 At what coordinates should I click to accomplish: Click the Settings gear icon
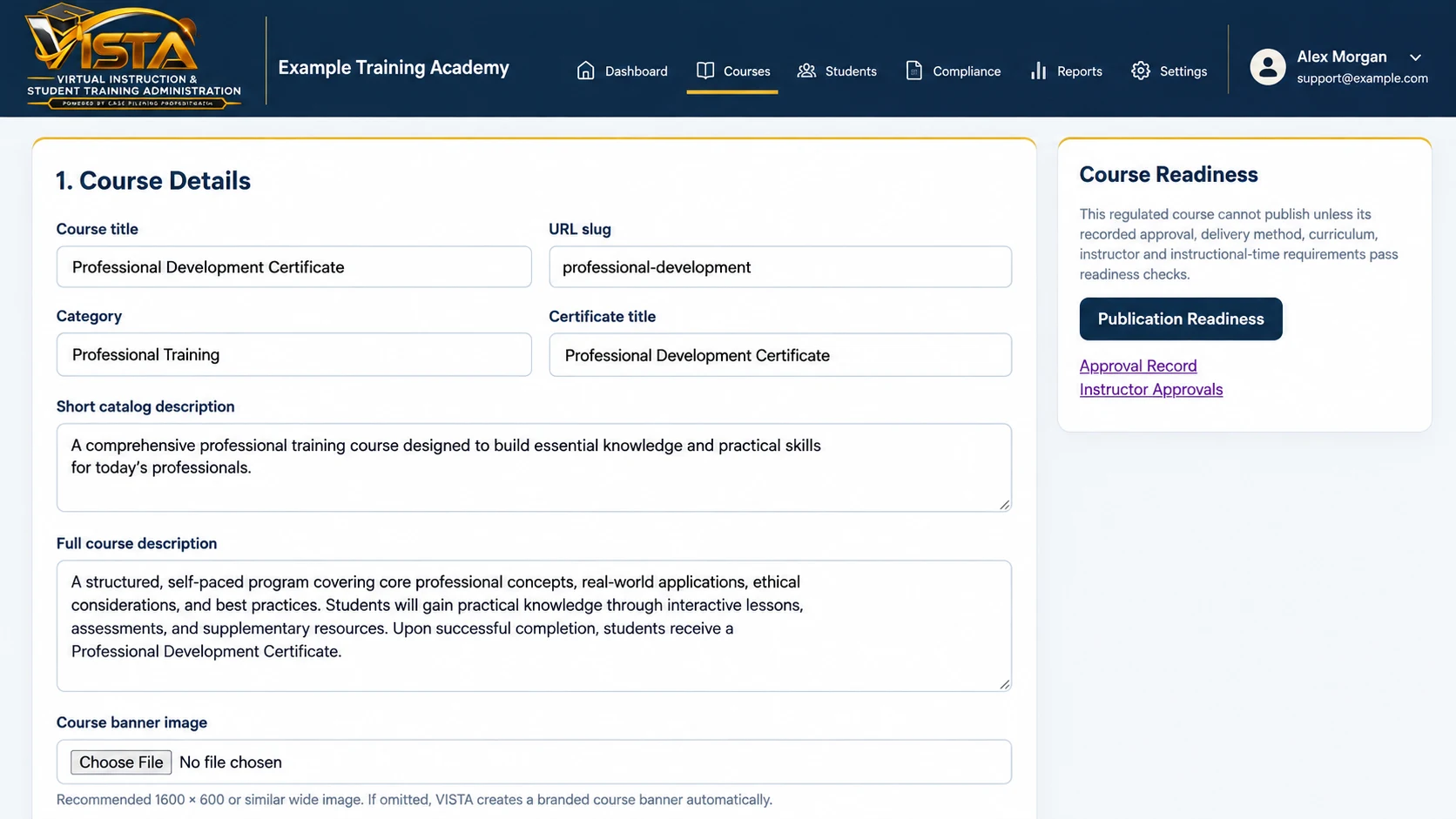(1141, 70)
